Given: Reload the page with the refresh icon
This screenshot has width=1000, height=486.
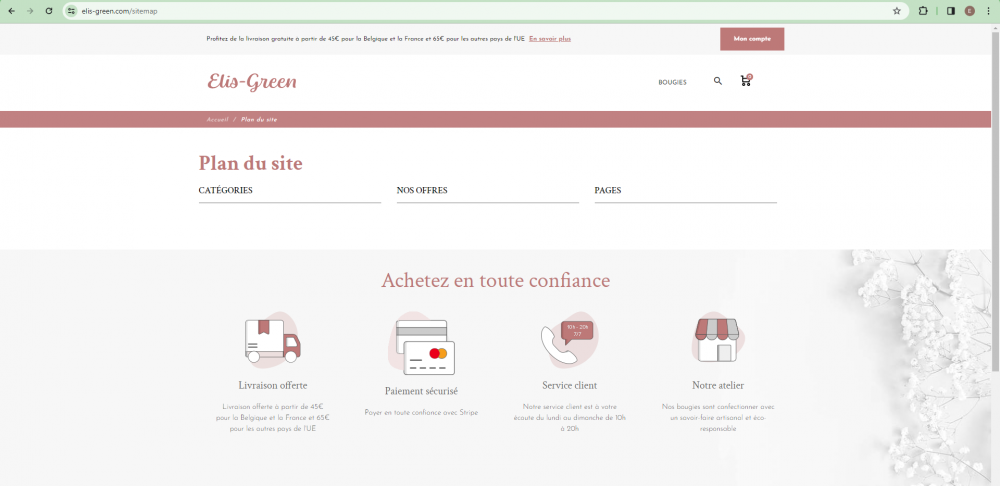Looking at the screenshot, I should (x=48, y=11).
